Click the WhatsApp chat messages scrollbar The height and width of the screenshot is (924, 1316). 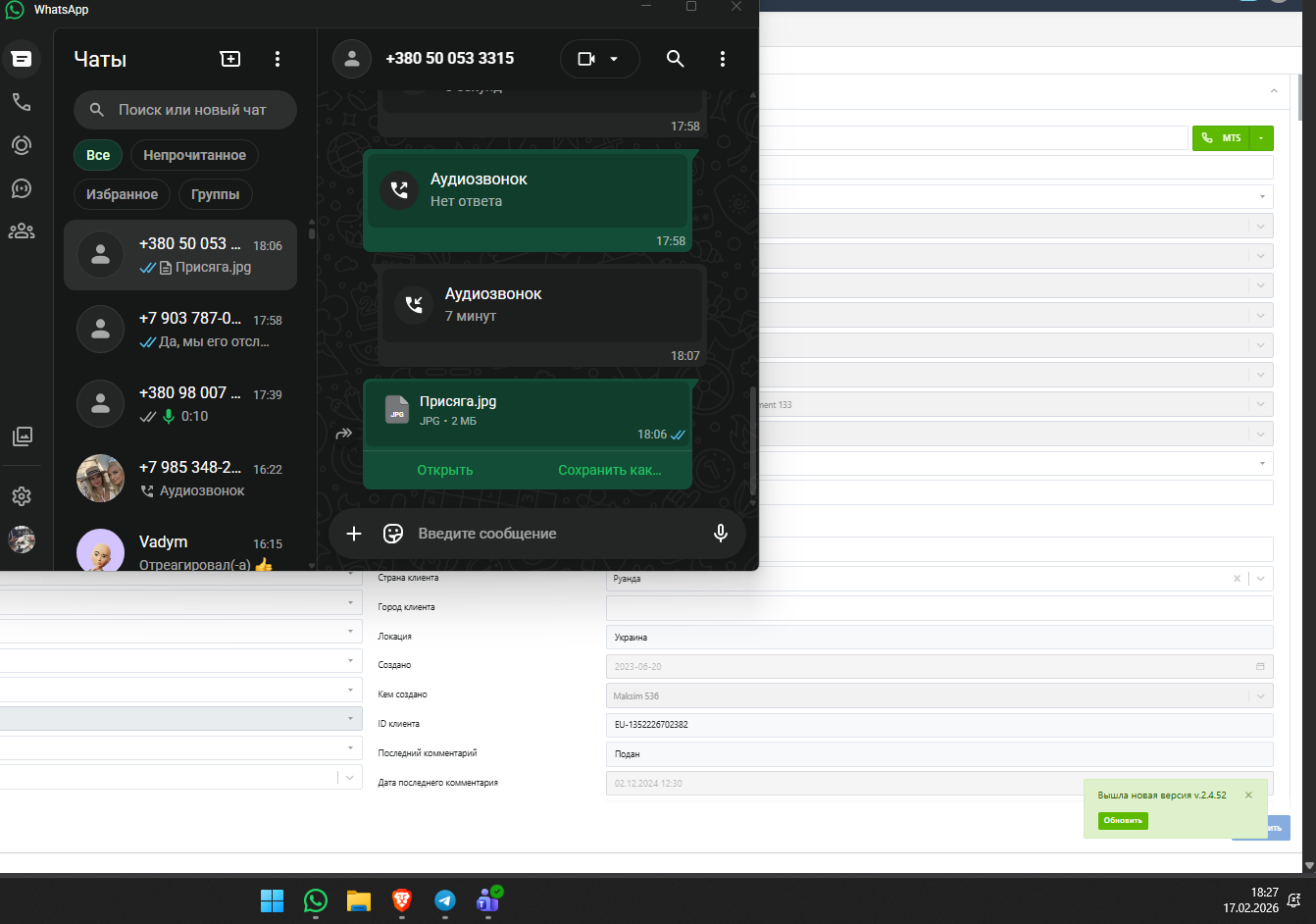click(753, 440)
